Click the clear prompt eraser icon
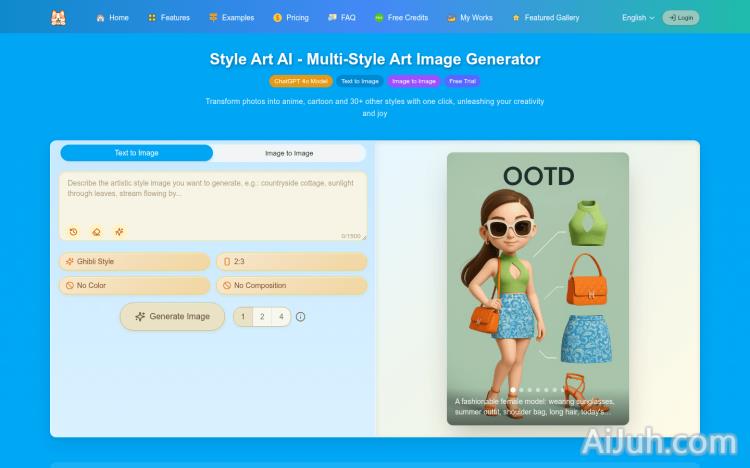The width and height of the screenshot is (750, 468). (x=97, y=232)
